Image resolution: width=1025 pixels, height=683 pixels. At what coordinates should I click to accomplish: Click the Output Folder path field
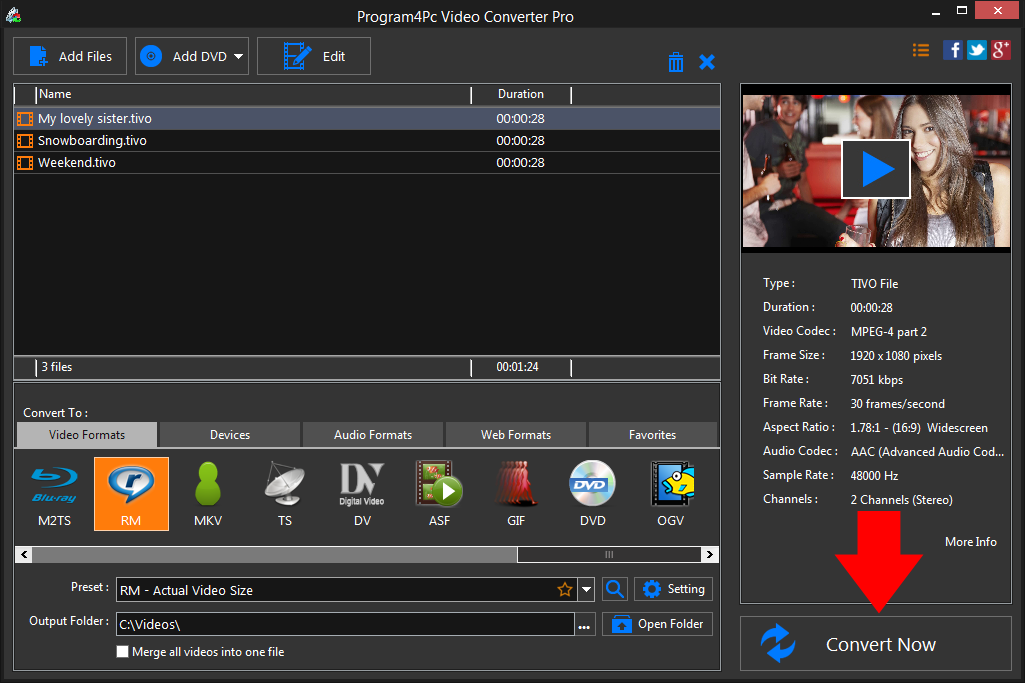tap(345, 624)
